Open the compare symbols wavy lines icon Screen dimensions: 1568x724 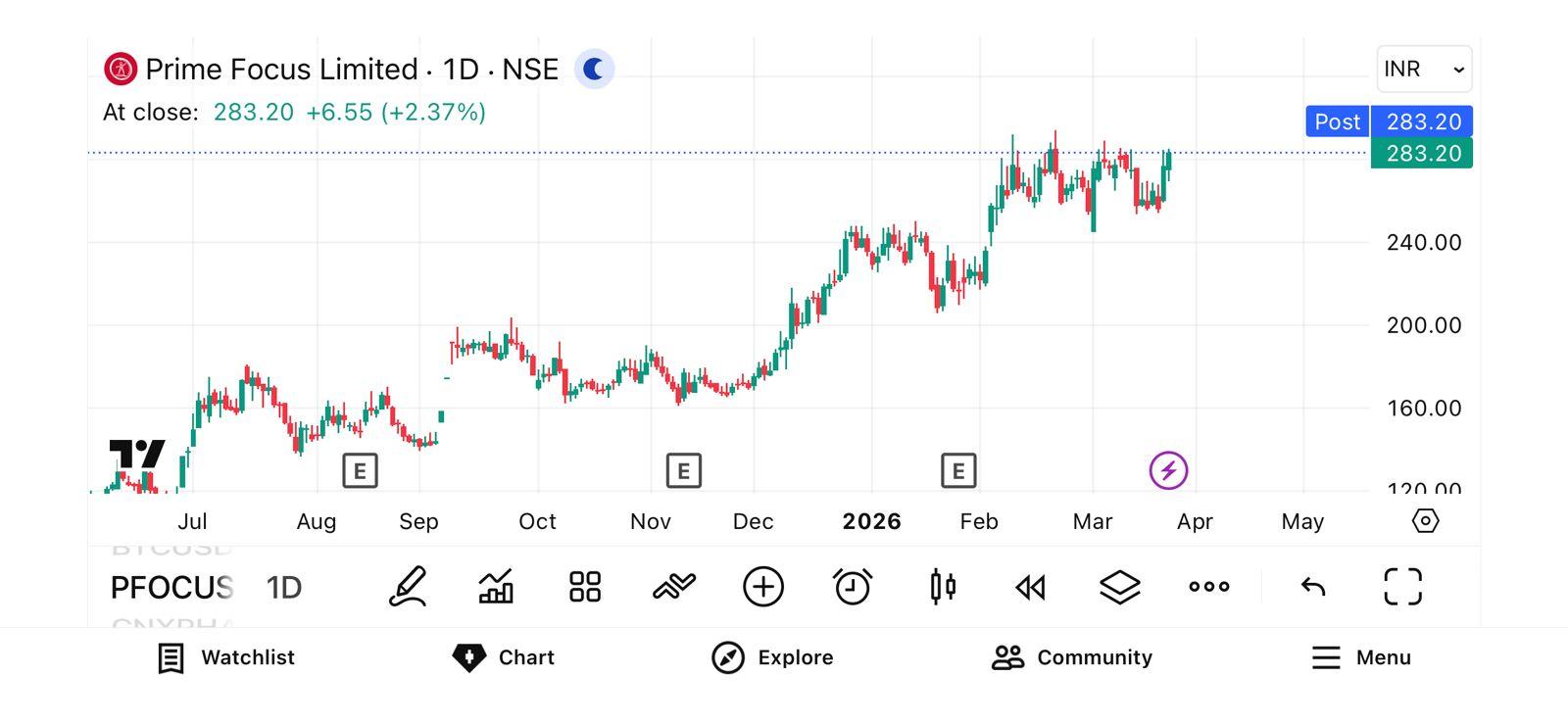point(674,587)
